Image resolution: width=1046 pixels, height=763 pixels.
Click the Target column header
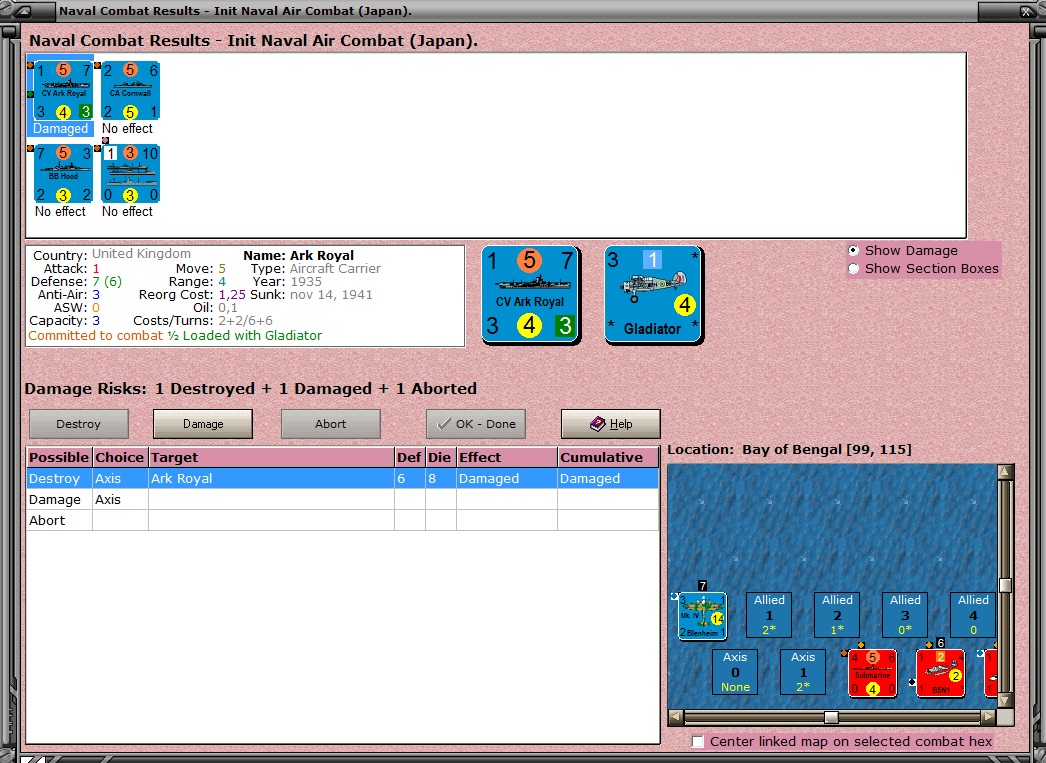point(272,458)
